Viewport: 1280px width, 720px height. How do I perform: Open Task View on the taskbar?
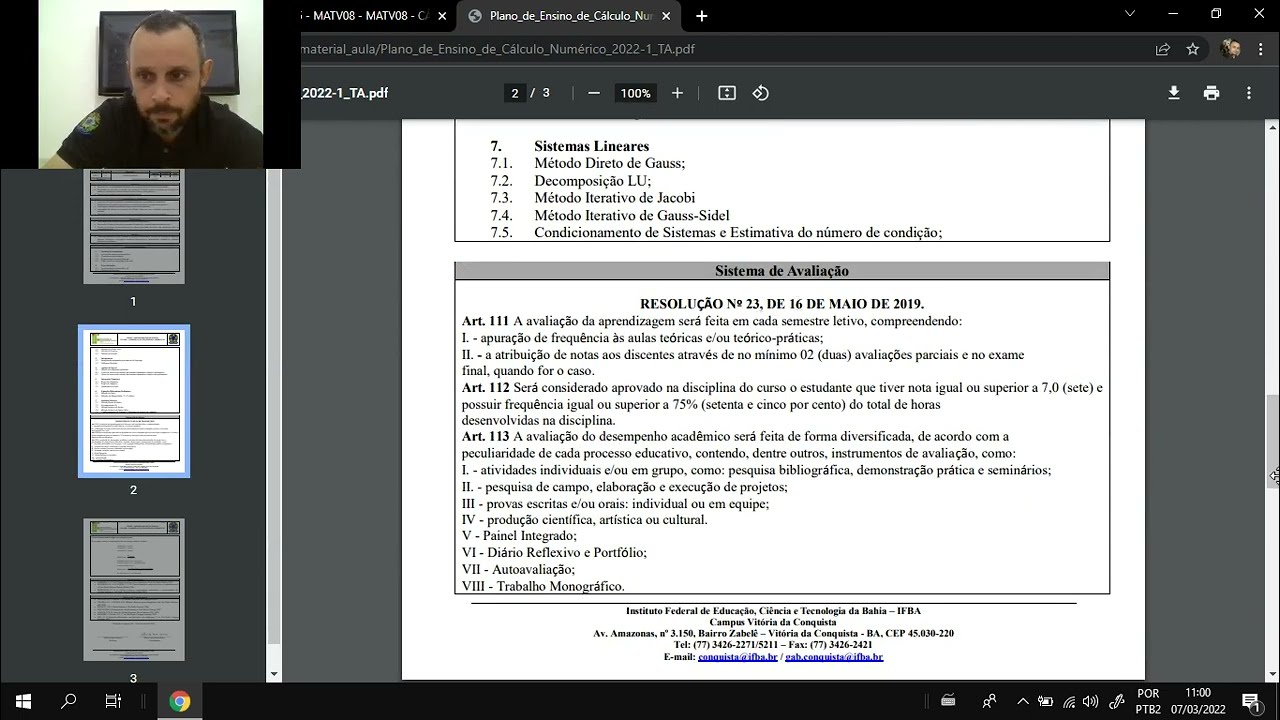point(113,701)
